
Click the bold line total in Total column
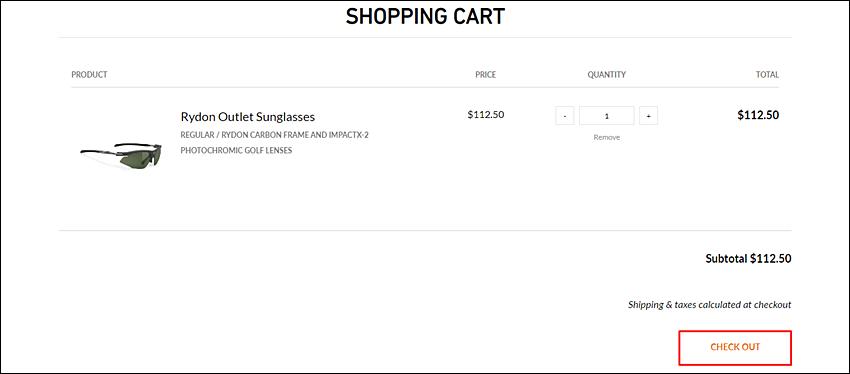(758, 115)
